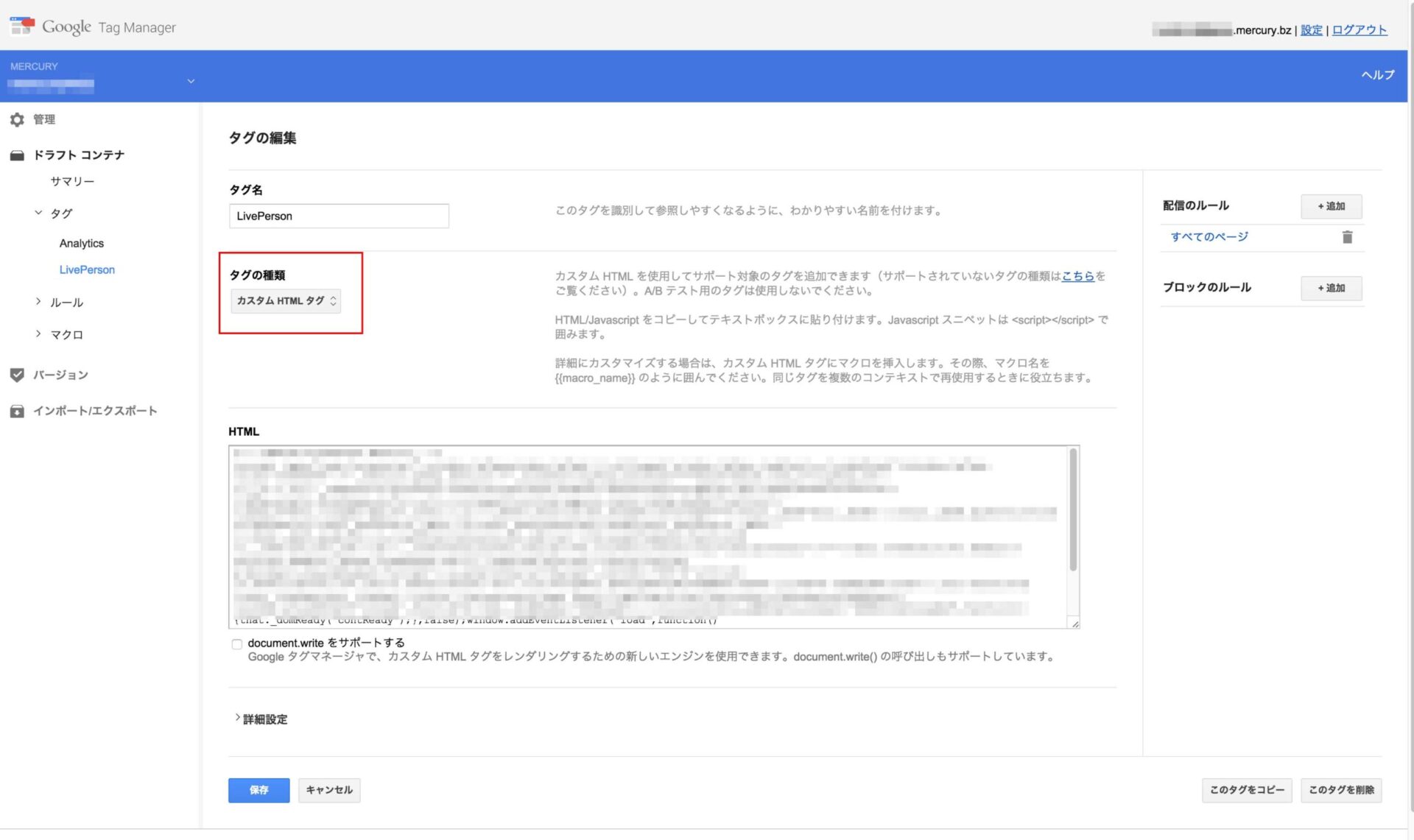Open the タグの種類 selector showing カスタム HTML タグ
Viewport: 1414px width, 840px height.
(287, 300)
